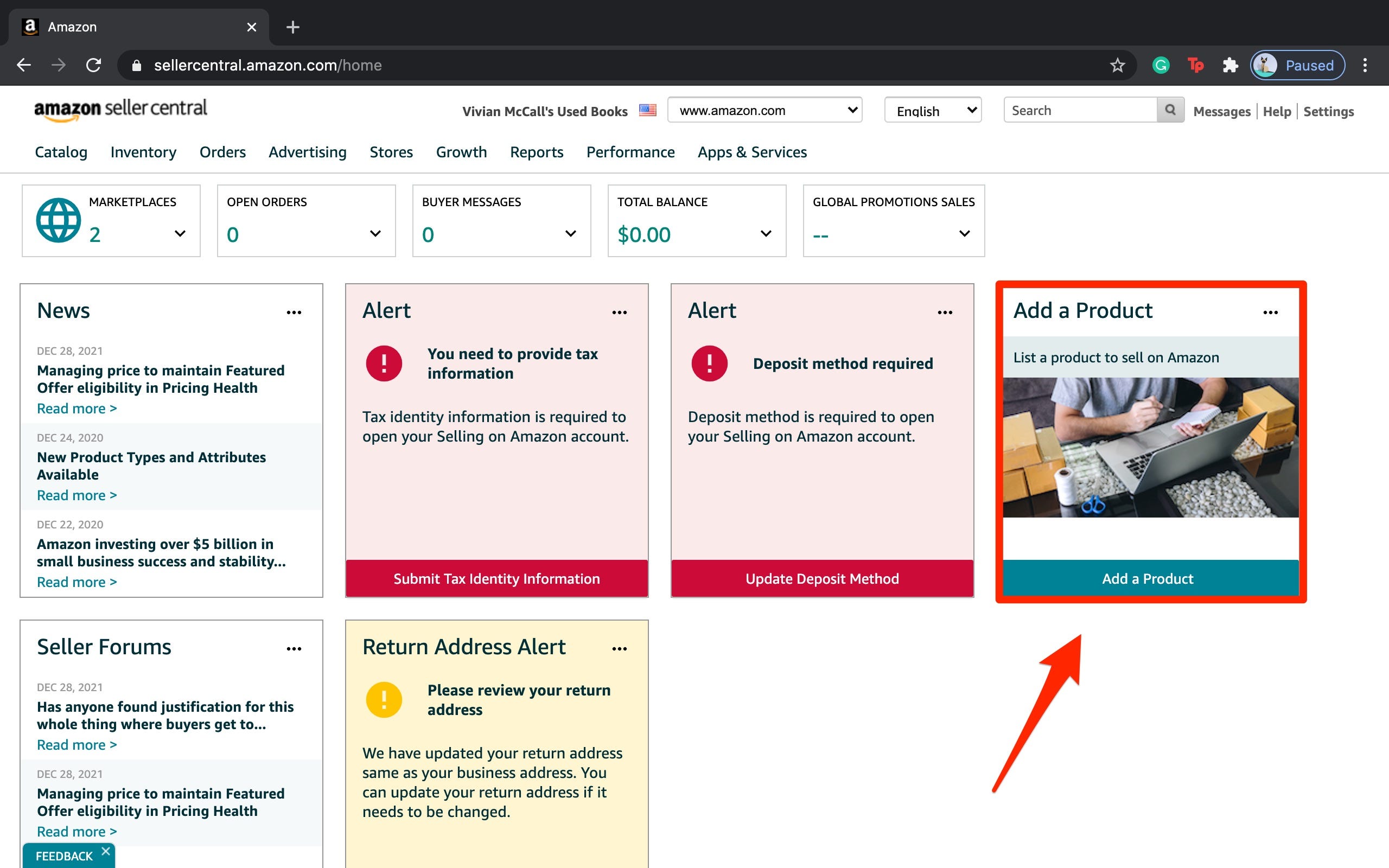1389x868 pixels.
Task: Click the search magnifier button
Action: pyautogui.click(x=1170, y=110)
